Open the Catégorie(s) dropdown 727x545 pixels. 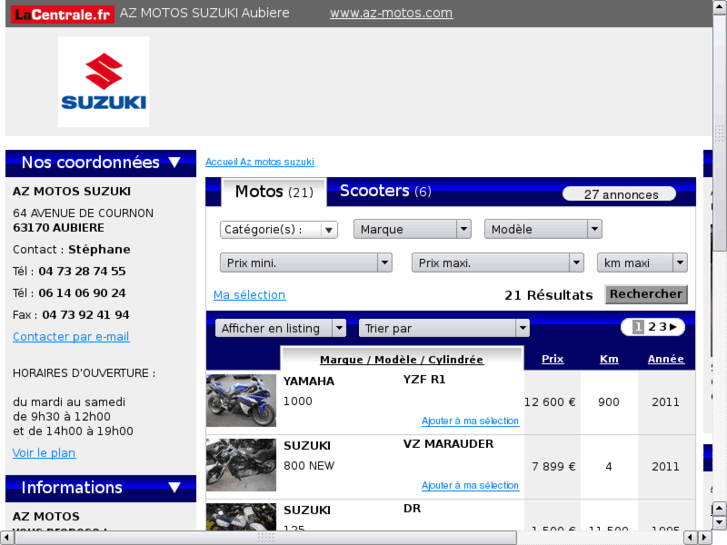pyautogui.click(x=279, y=230)
